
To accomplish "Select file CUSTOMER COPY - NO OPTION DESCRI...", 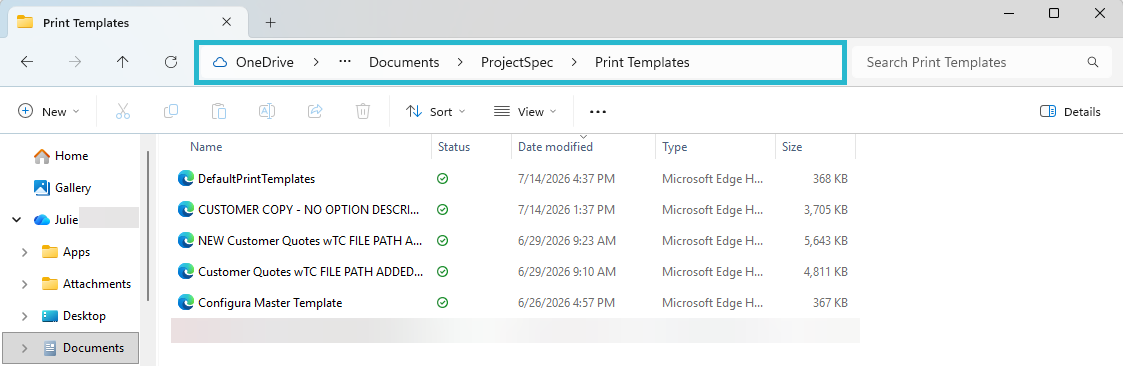I will click(310, 210).
